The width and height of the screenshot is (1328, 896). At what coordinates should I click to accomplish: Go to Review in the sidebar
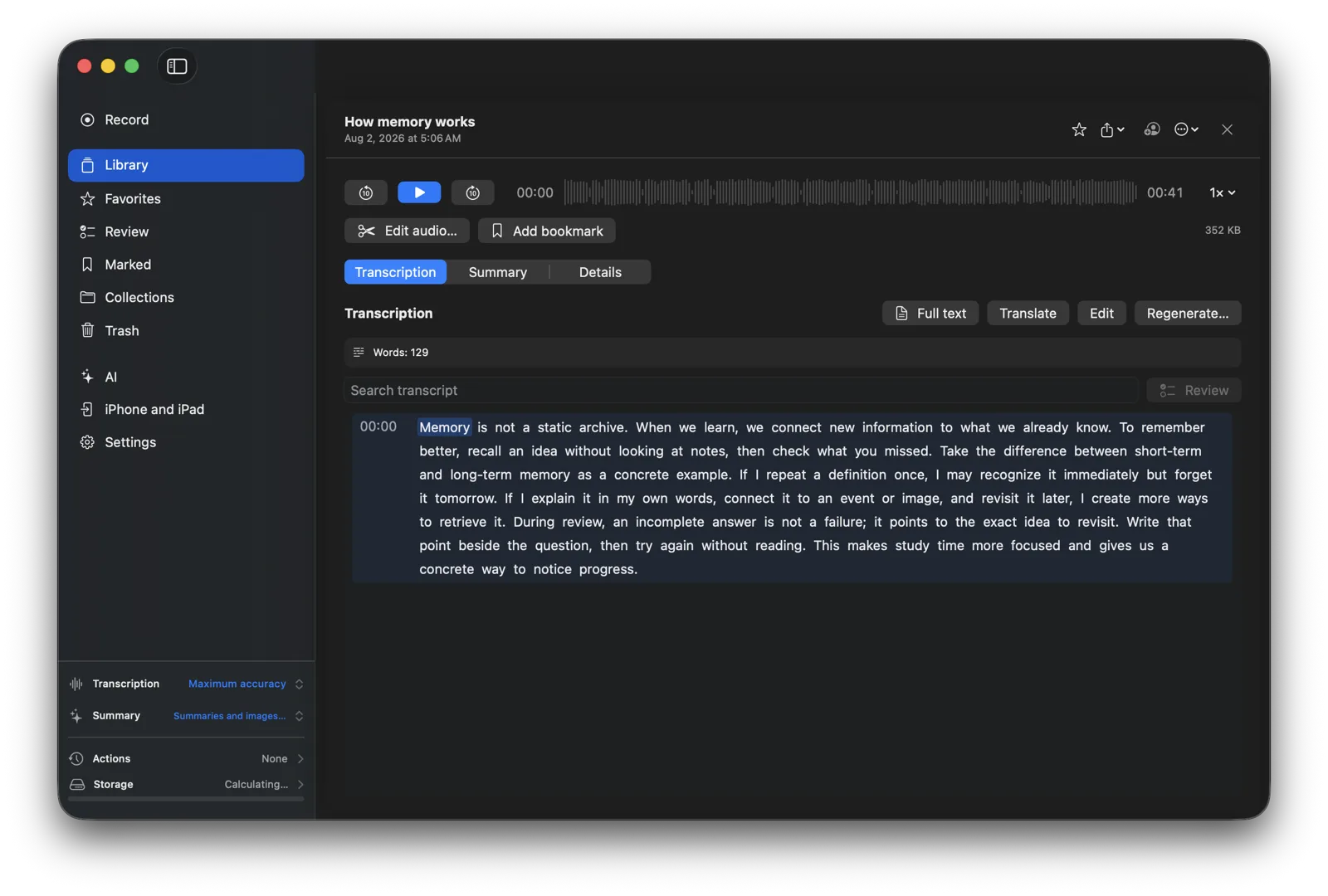[186, 231]
